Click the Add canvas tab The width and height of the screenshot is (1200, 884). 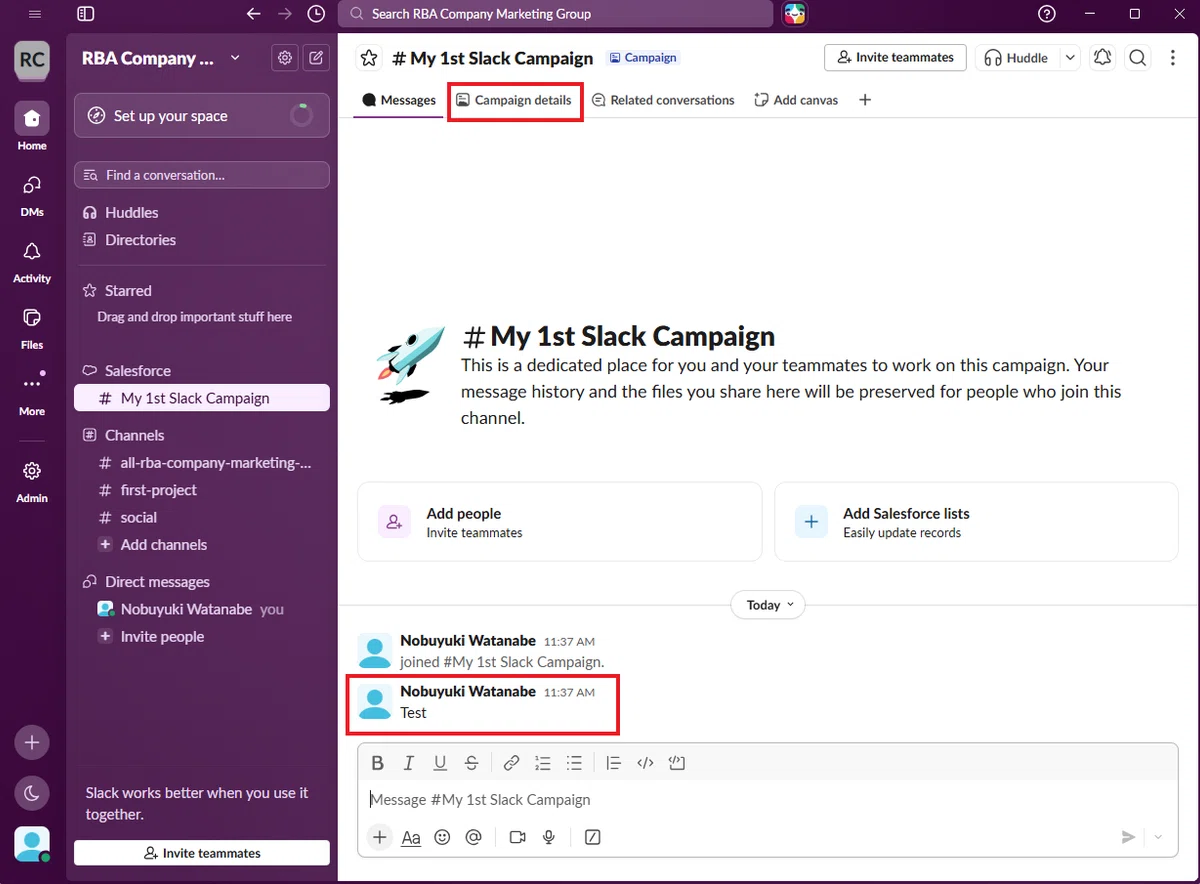[796, 100]
